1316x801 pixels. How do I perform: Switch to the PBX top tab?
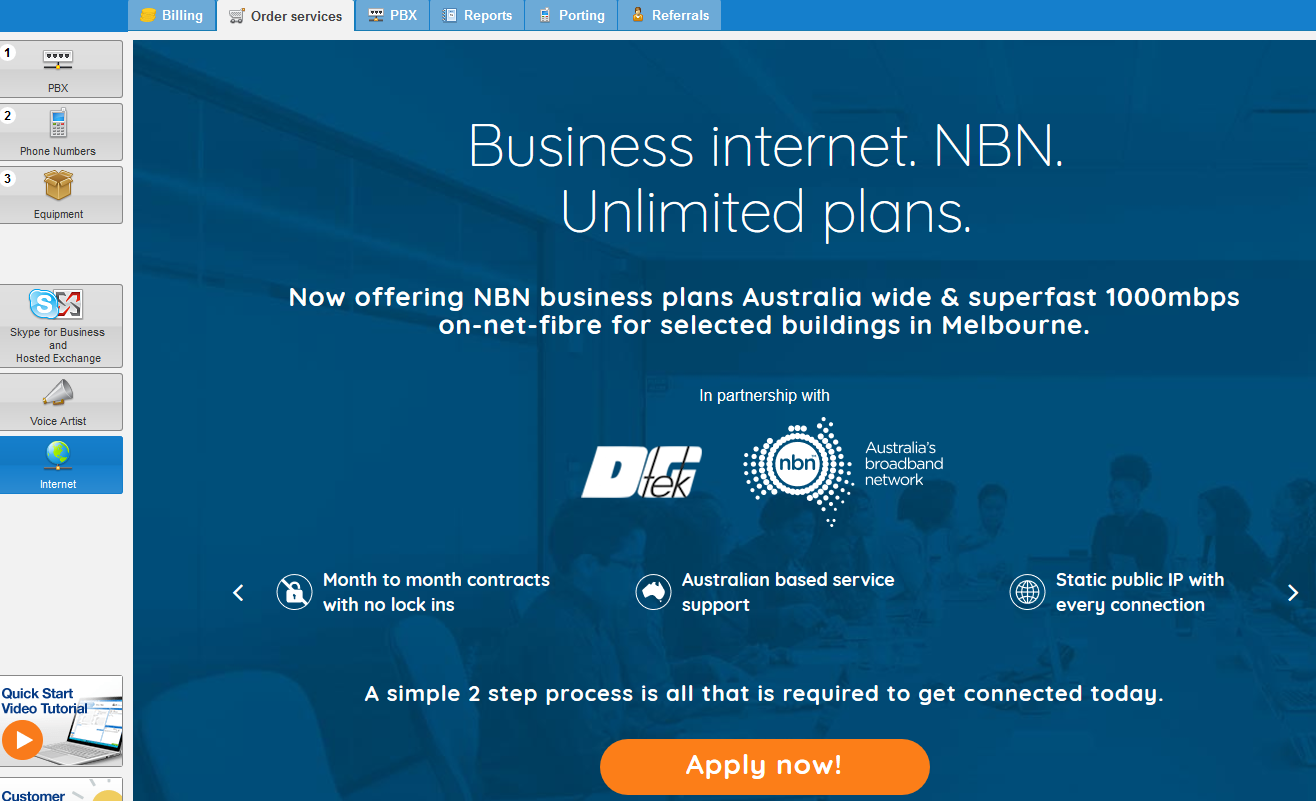(x=392, y=15)
